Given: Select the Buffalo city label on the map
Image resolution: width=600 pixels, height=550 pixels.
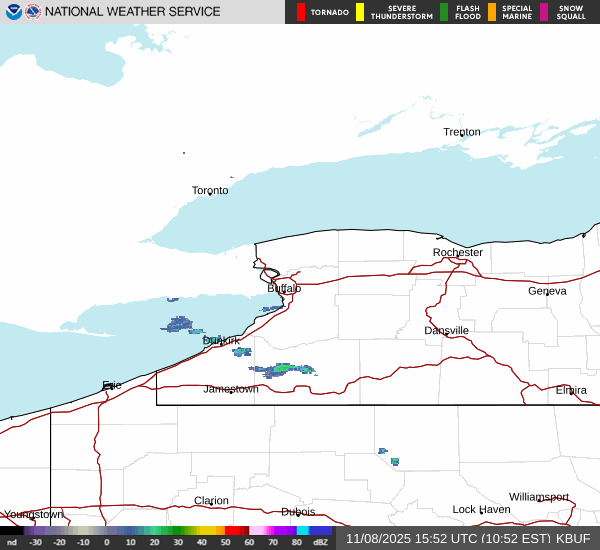Looking at the screenshot, I should coord(284,288).
